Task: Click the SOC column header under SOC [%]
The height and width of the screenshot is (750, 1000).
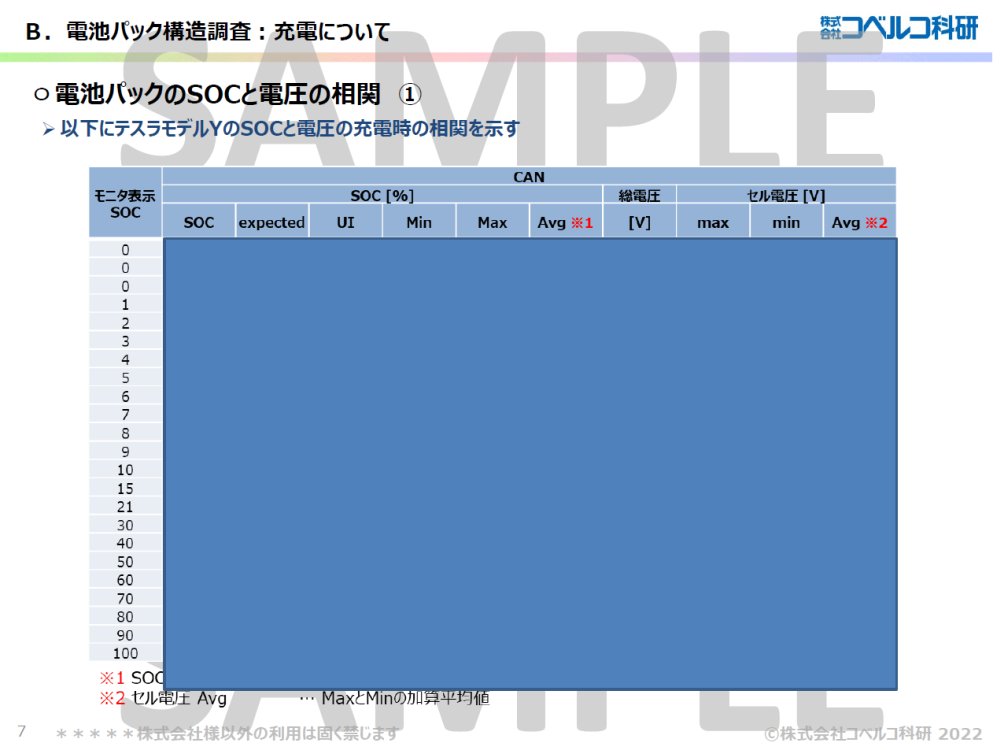Action: coord(198,222)
